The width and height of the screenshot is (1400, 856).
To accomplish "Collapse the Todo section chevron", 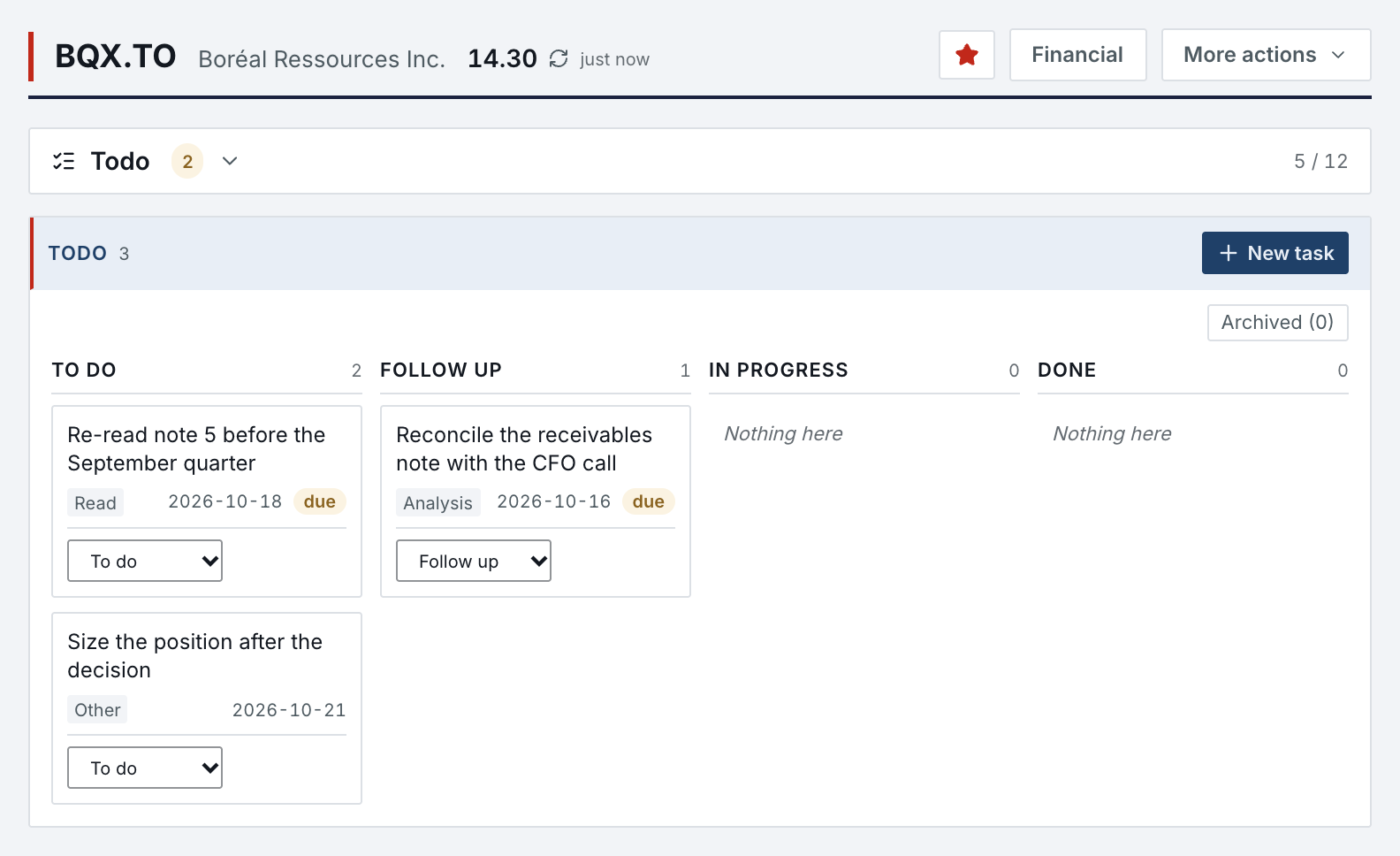I will [x=230, y=161].
